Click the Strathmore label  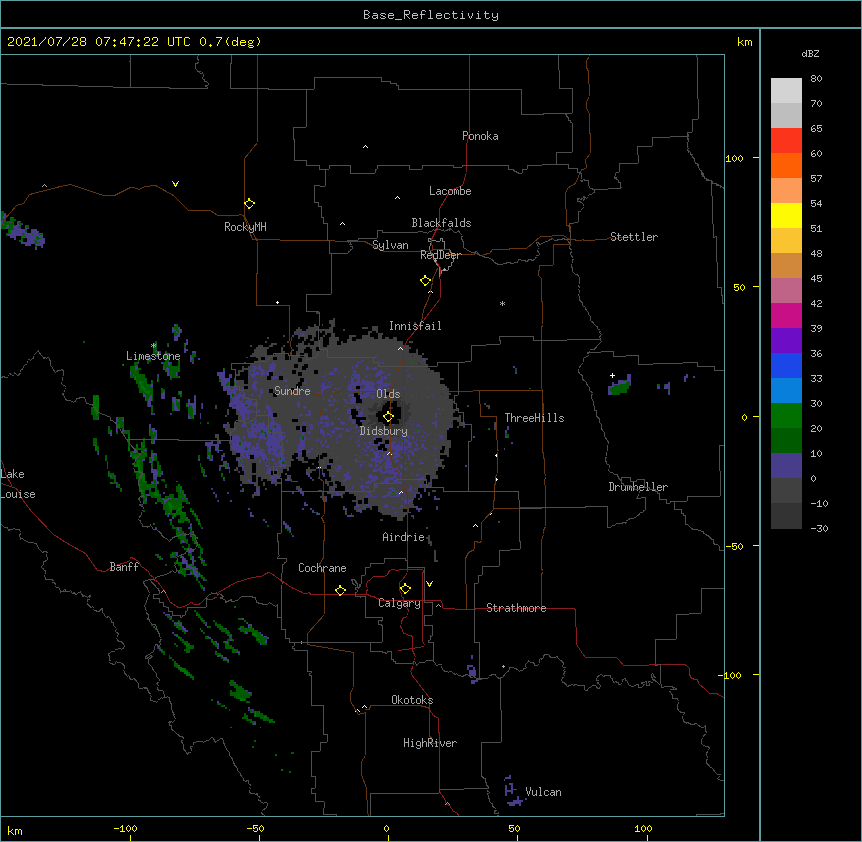tap(516, 608)
